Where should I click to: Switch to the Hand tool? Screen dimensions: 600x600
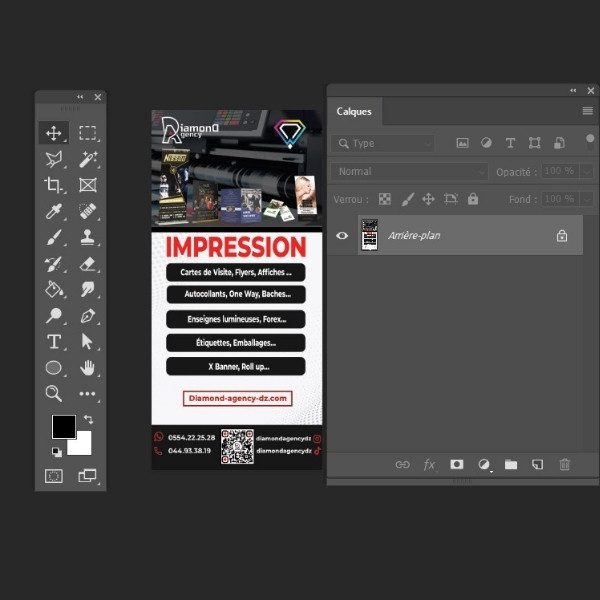pyautogui.click(x=88, y=367)
